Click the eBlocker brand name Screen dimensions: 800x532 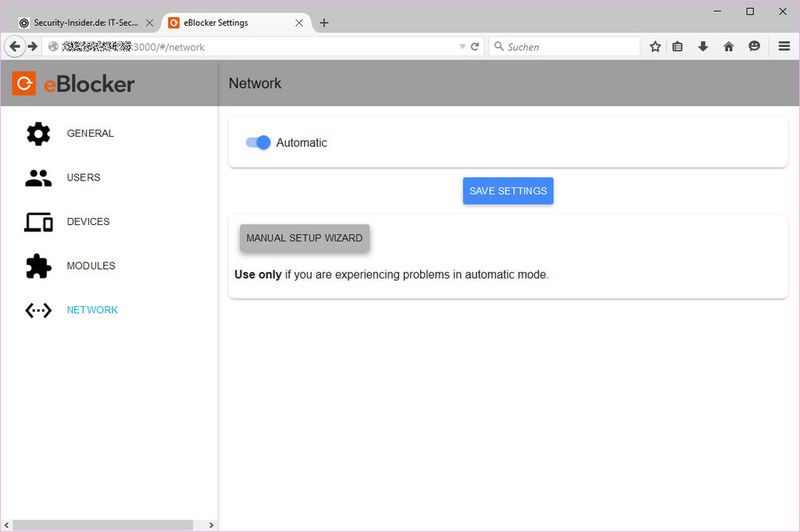(x=89, y=84)
